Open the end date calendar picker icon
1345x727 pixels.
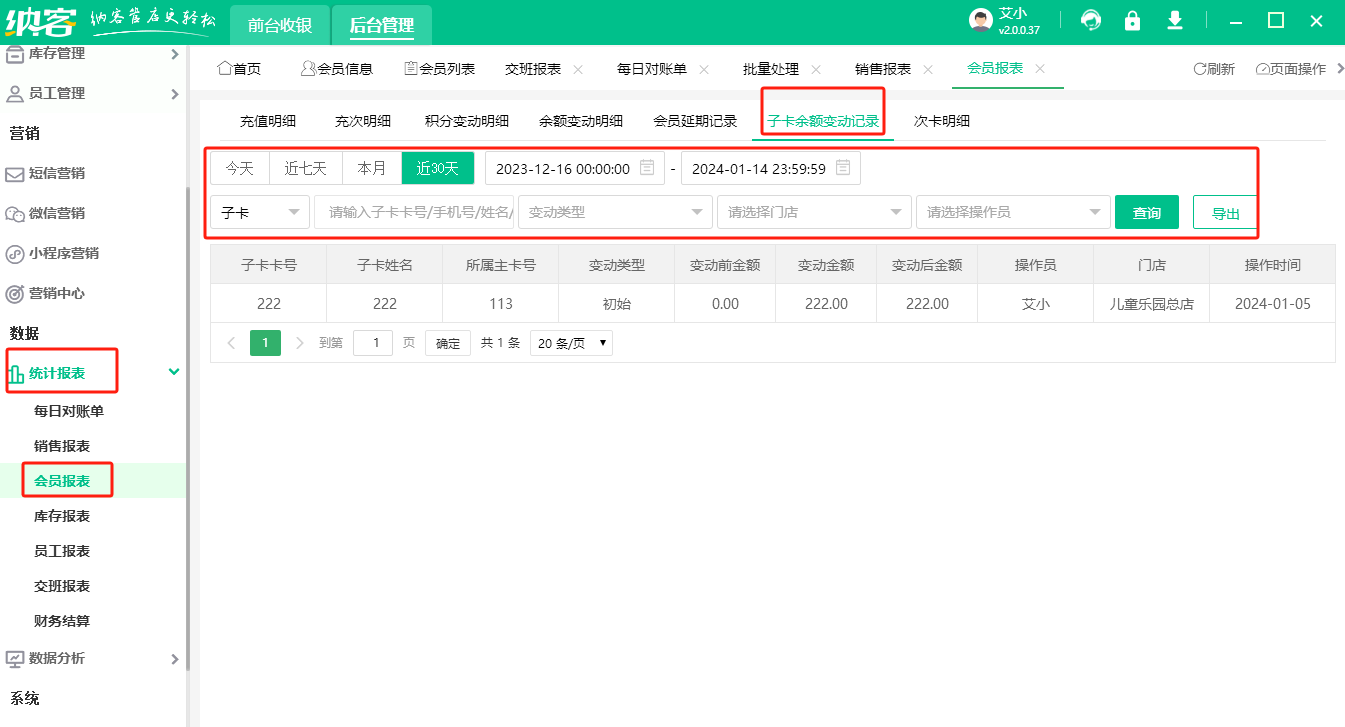843,168
